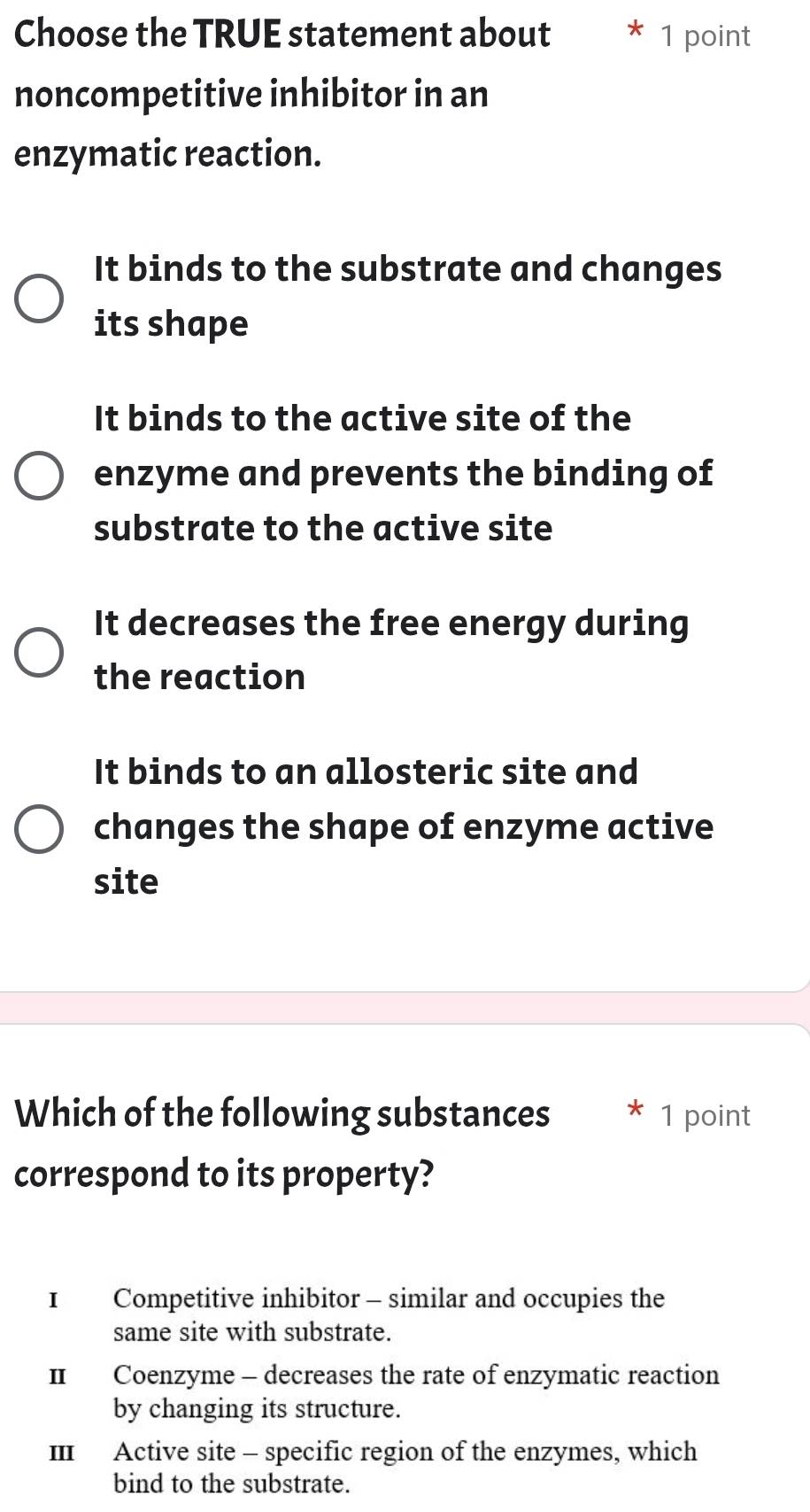810x1512 pixels.
Task: Select 'It decreases the free energy during the reaction'
Action: point(40,651)
